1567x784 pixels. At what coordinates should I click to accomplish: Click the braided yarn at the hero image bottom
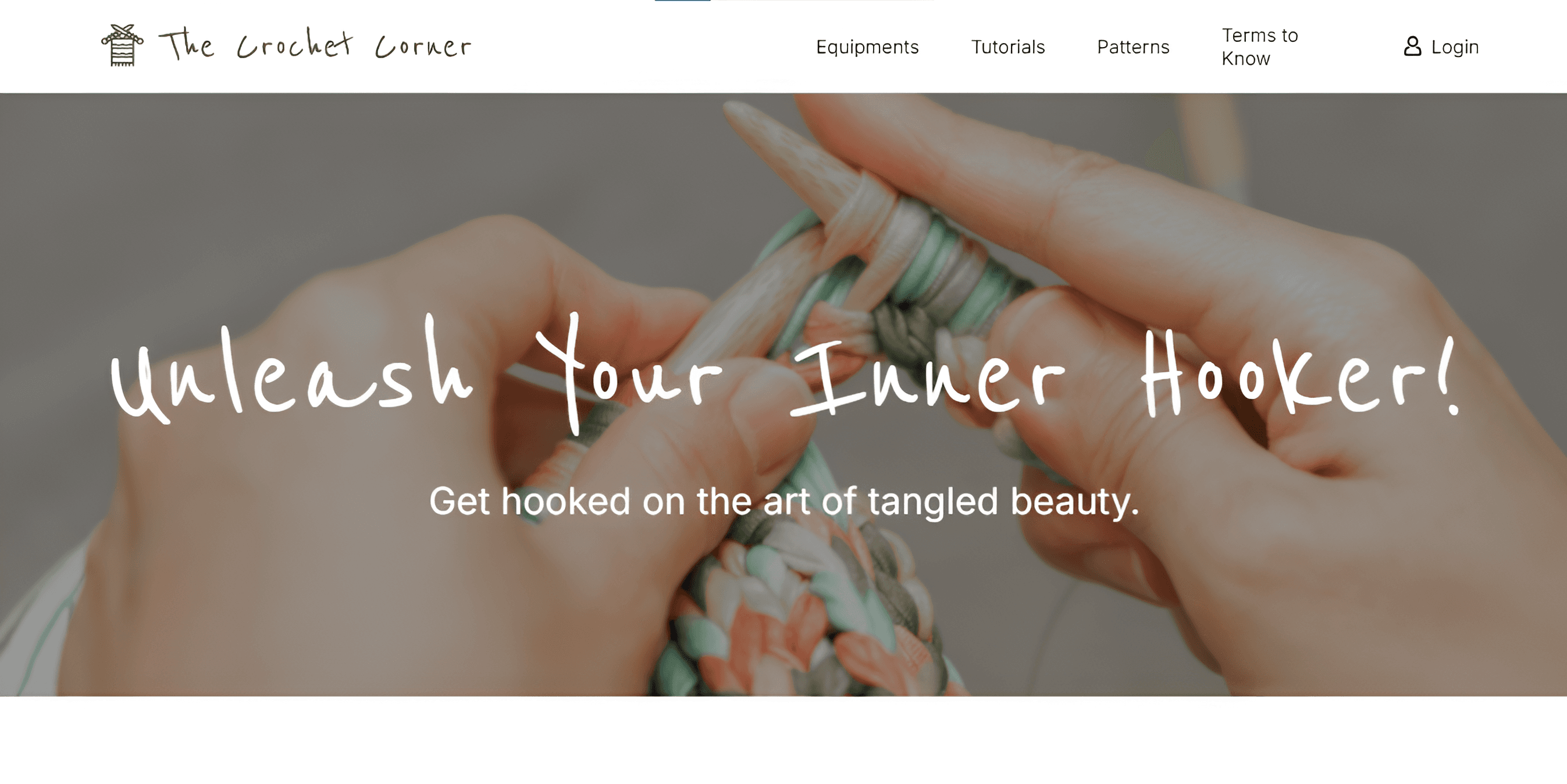[x=803, y=614]
